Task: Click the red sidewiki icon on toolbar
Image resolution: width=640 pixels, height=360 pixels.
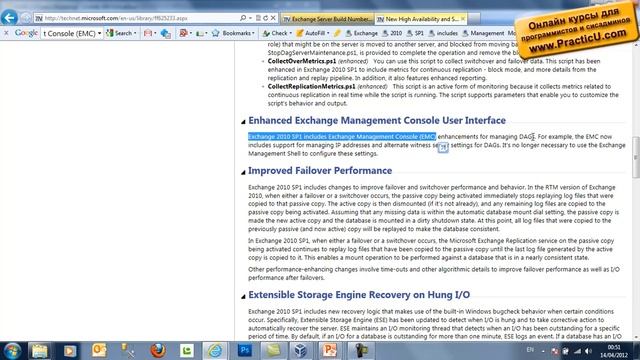Action: [x=184, y=33]
